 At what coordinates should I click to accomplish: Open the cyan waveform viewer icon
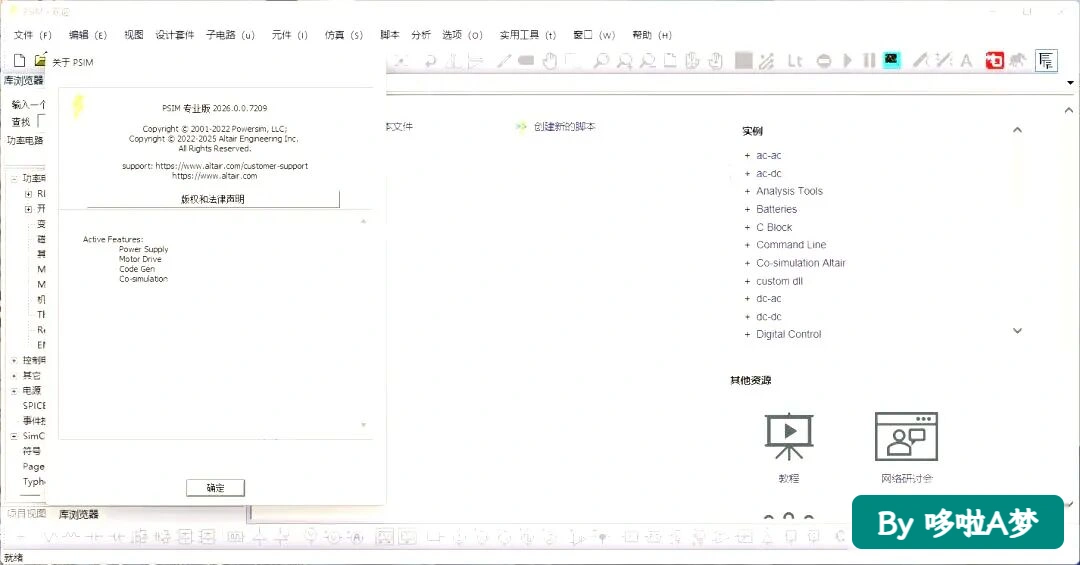tap(891, 61)
